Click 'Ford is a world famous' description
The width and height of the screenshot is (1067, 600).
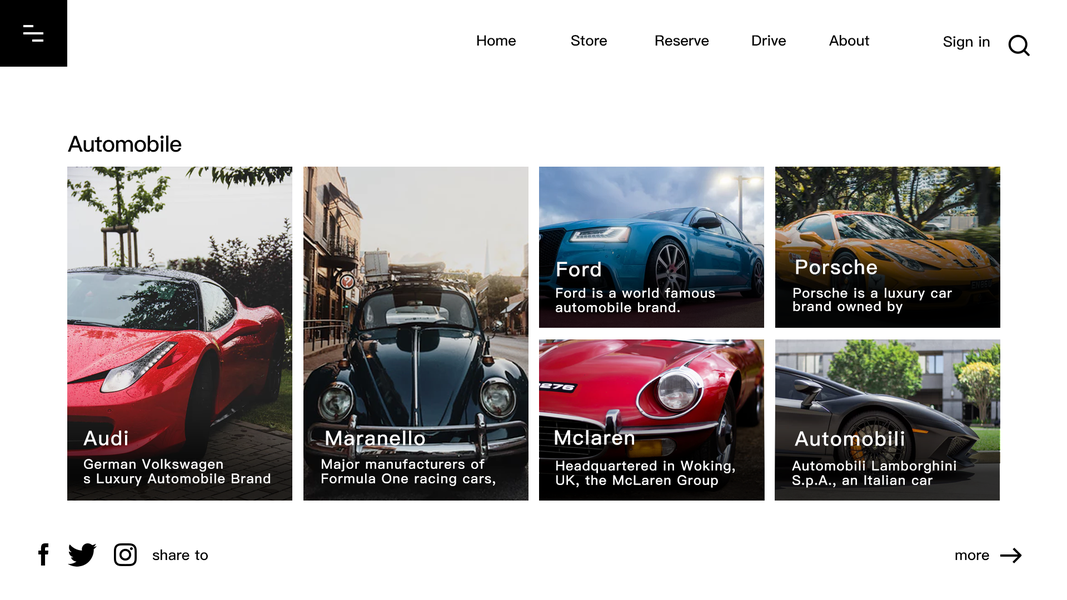(635, 300)
